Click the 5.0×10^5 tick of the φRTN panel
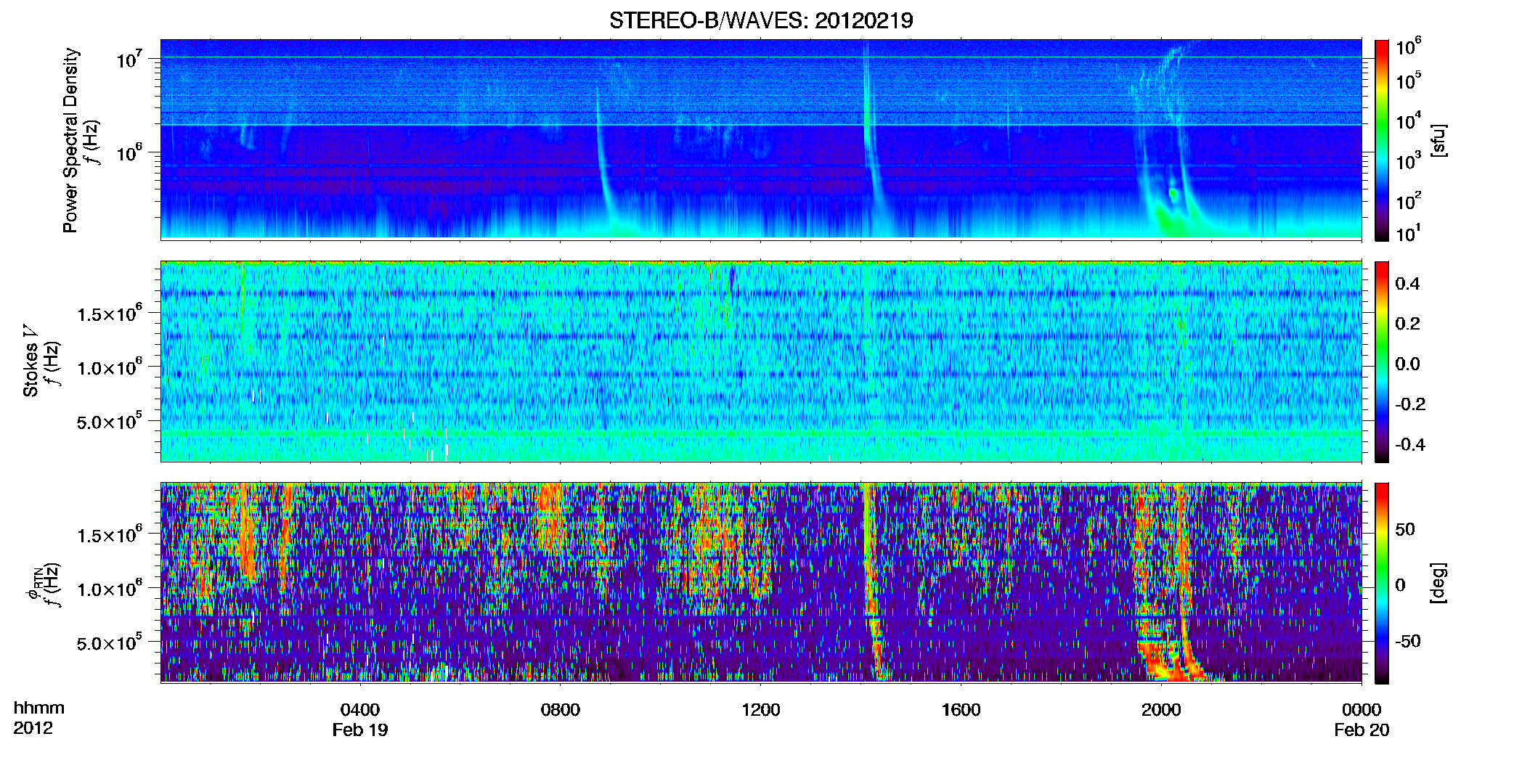Image resolution: width=1522 pixels, height=784 pixels. click(110, 643)
